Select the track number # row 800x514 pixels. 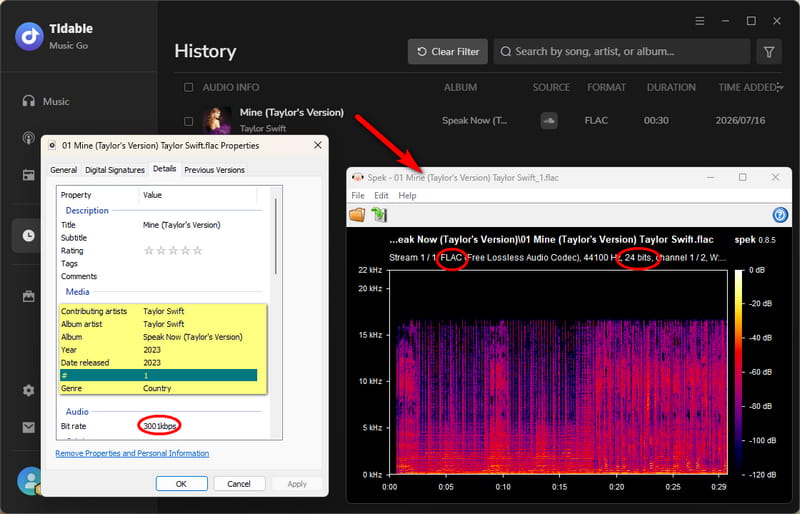pyautogui.click(x=158, y=376)
